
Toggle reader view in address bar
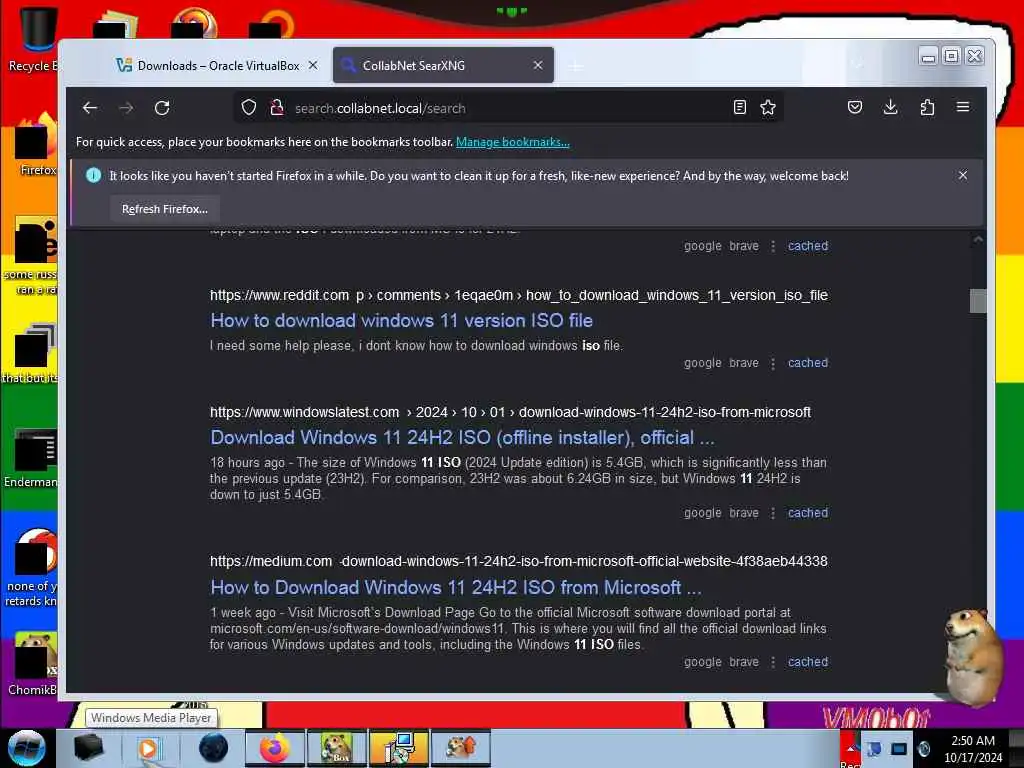click(739, 107)
